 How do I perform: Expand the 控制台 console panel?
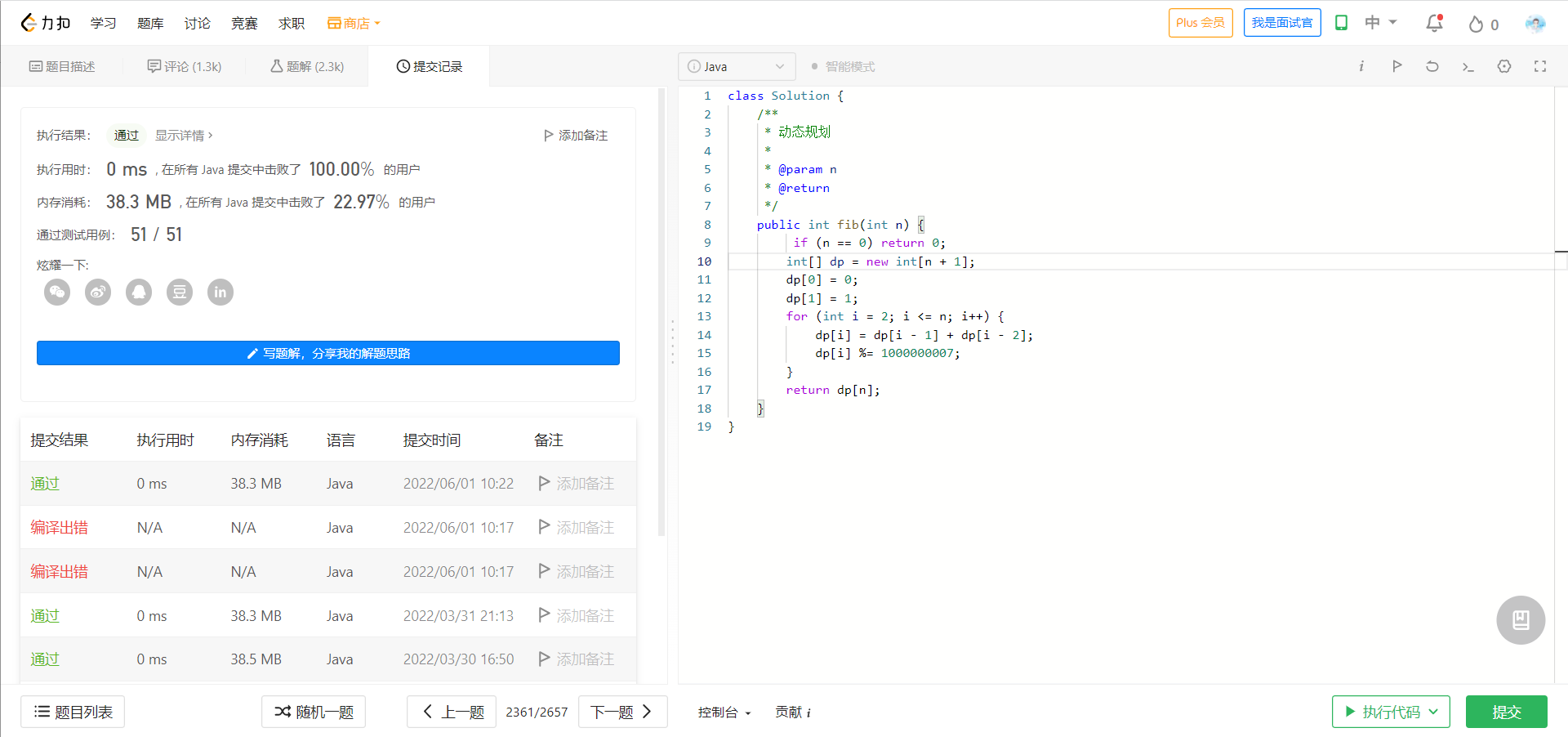[724, 712]
